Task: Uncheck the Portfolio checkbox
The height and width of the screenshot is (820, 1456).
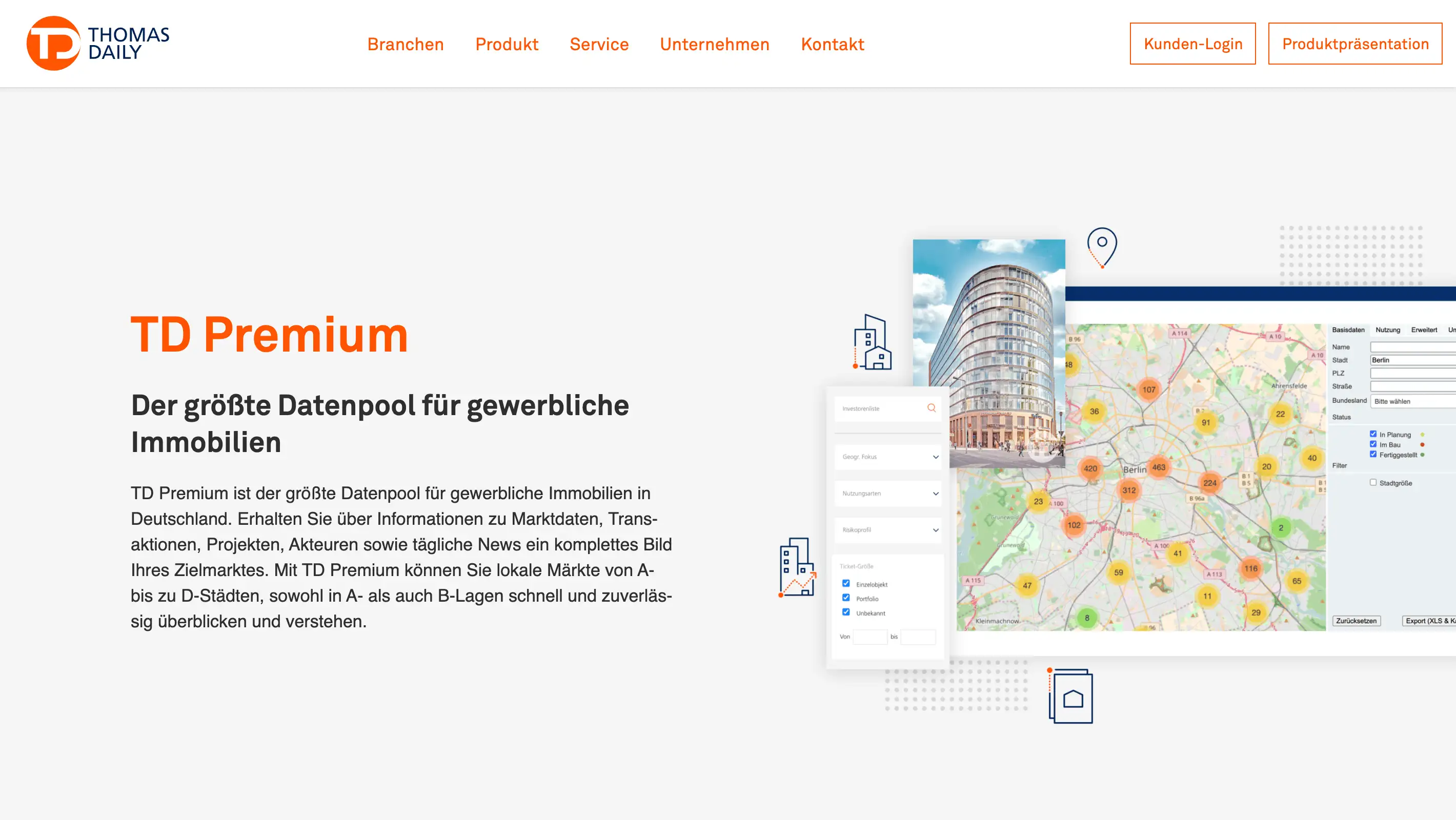Action: click(846, 598)
